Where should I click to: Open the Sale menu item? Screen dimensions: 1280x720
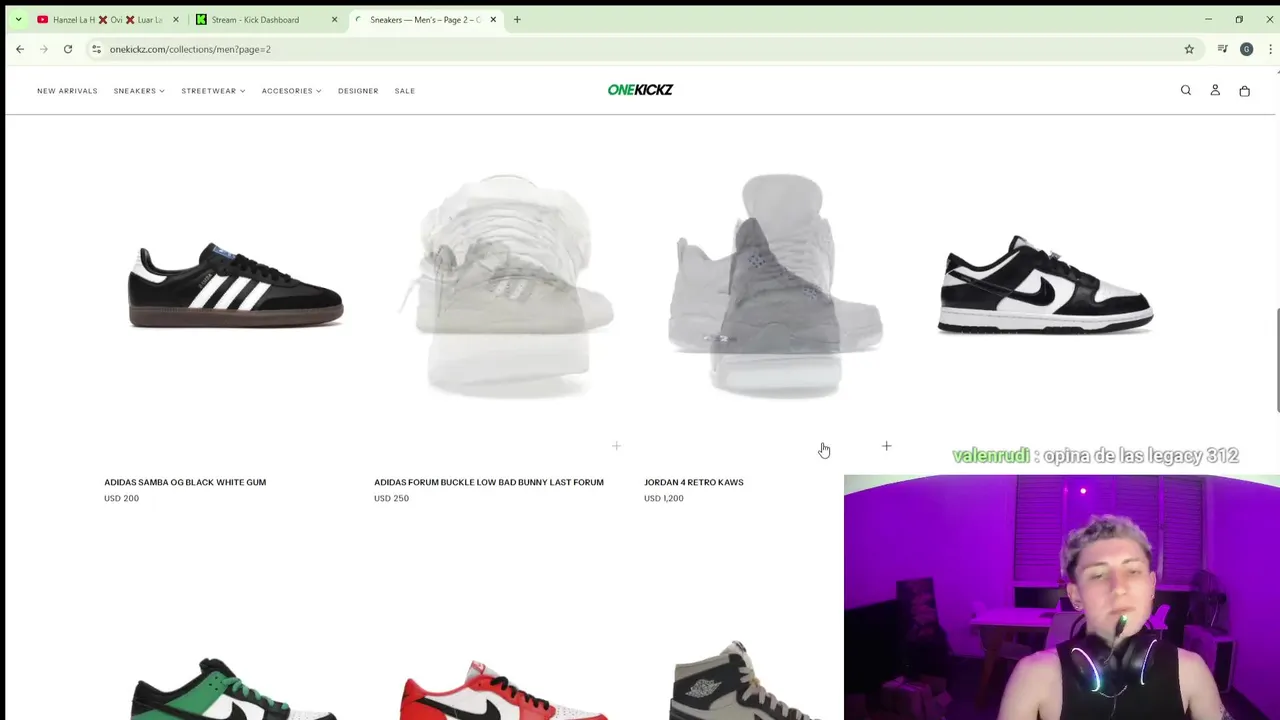(x=404, y=91)
